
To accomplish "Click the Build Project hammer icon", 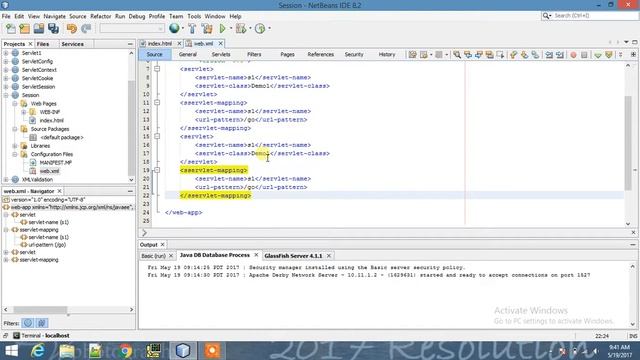I will point(192,29).
